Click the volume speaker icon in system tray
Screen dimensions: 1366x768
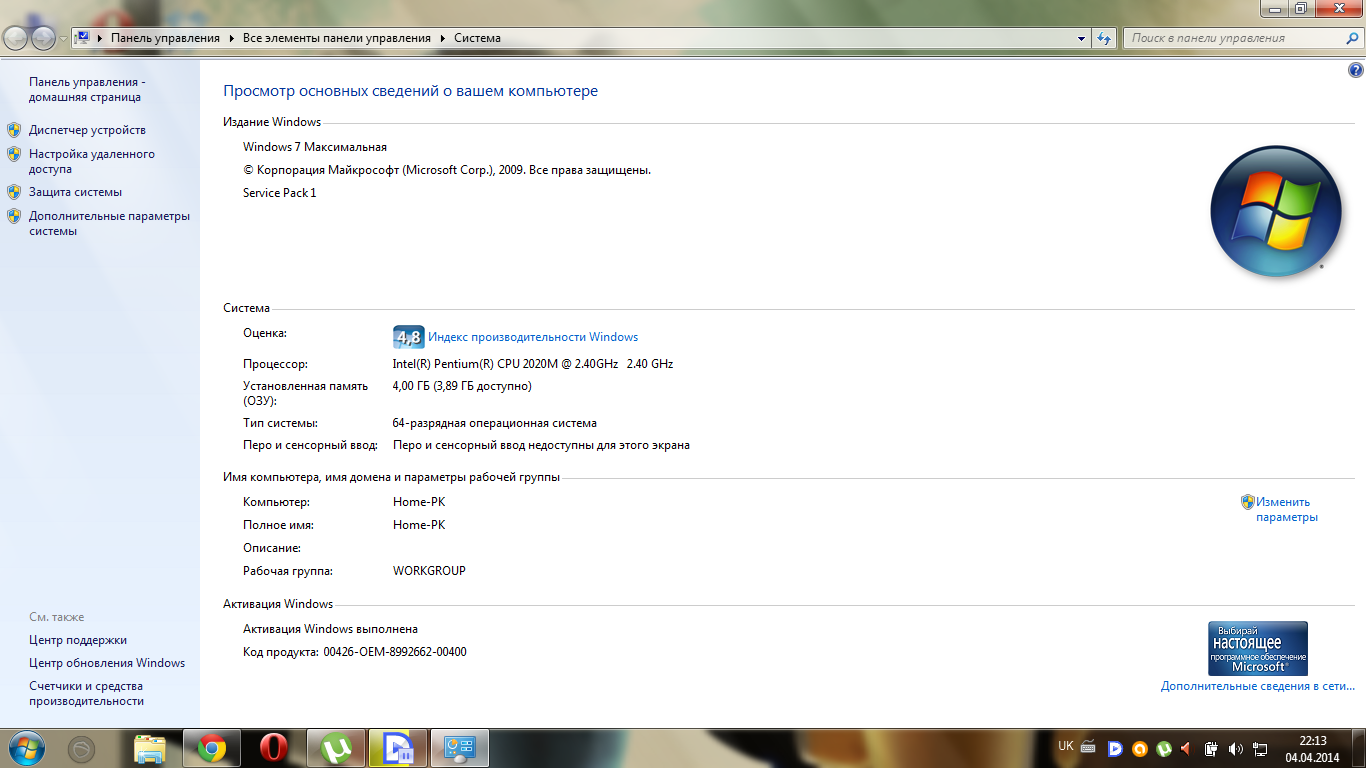1235,748
